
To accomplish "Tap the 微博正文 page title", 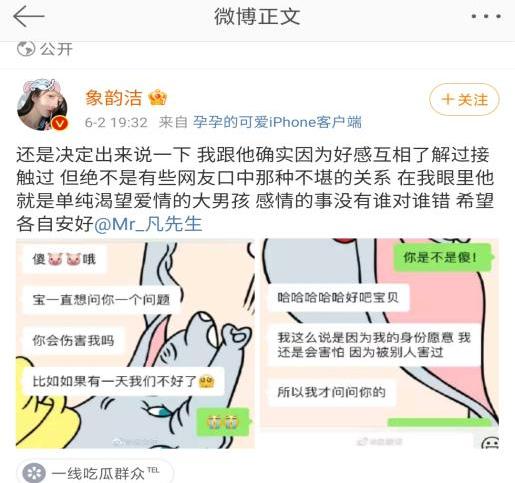I will [257, 17].
